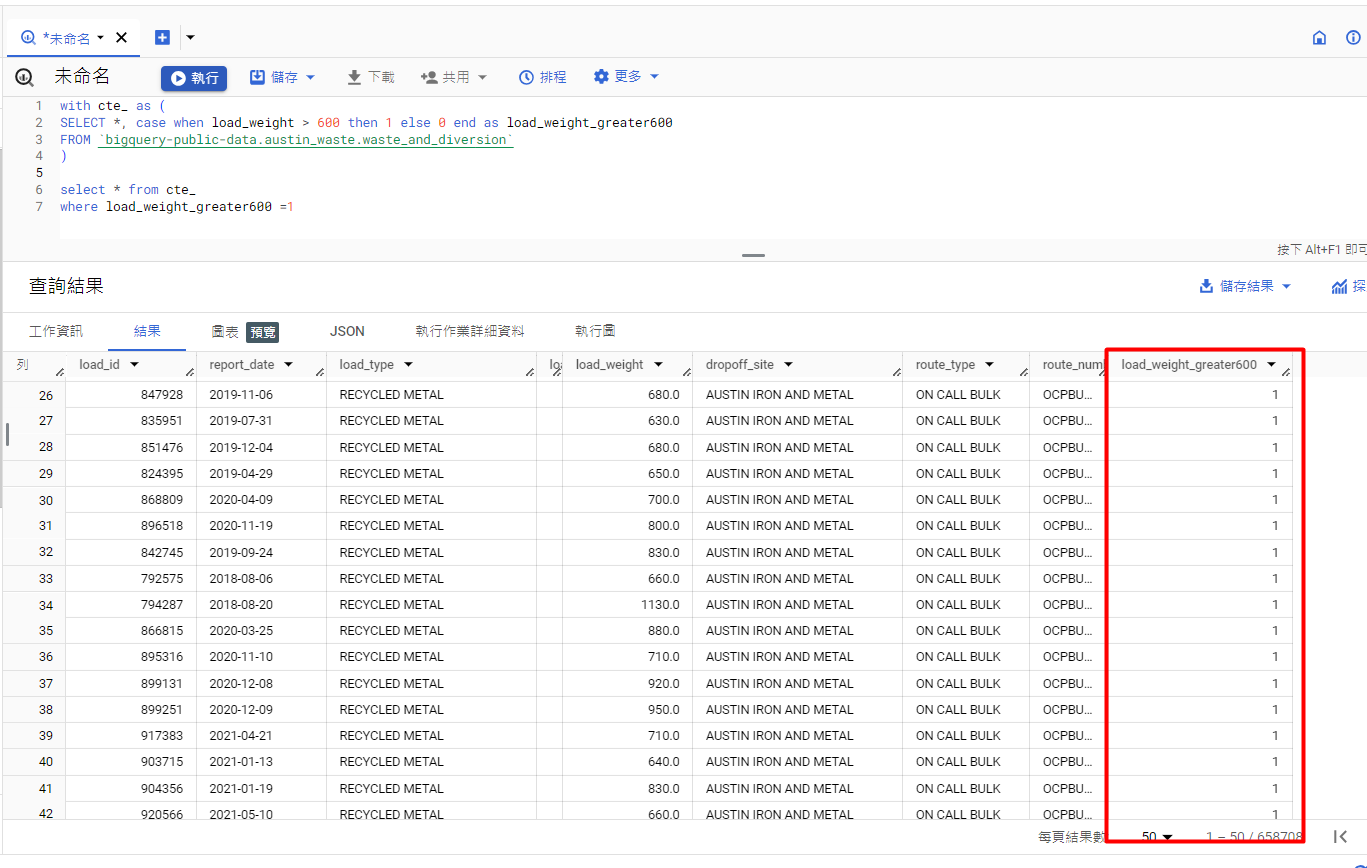Select the 結果 tab

[x=147, y=331]
